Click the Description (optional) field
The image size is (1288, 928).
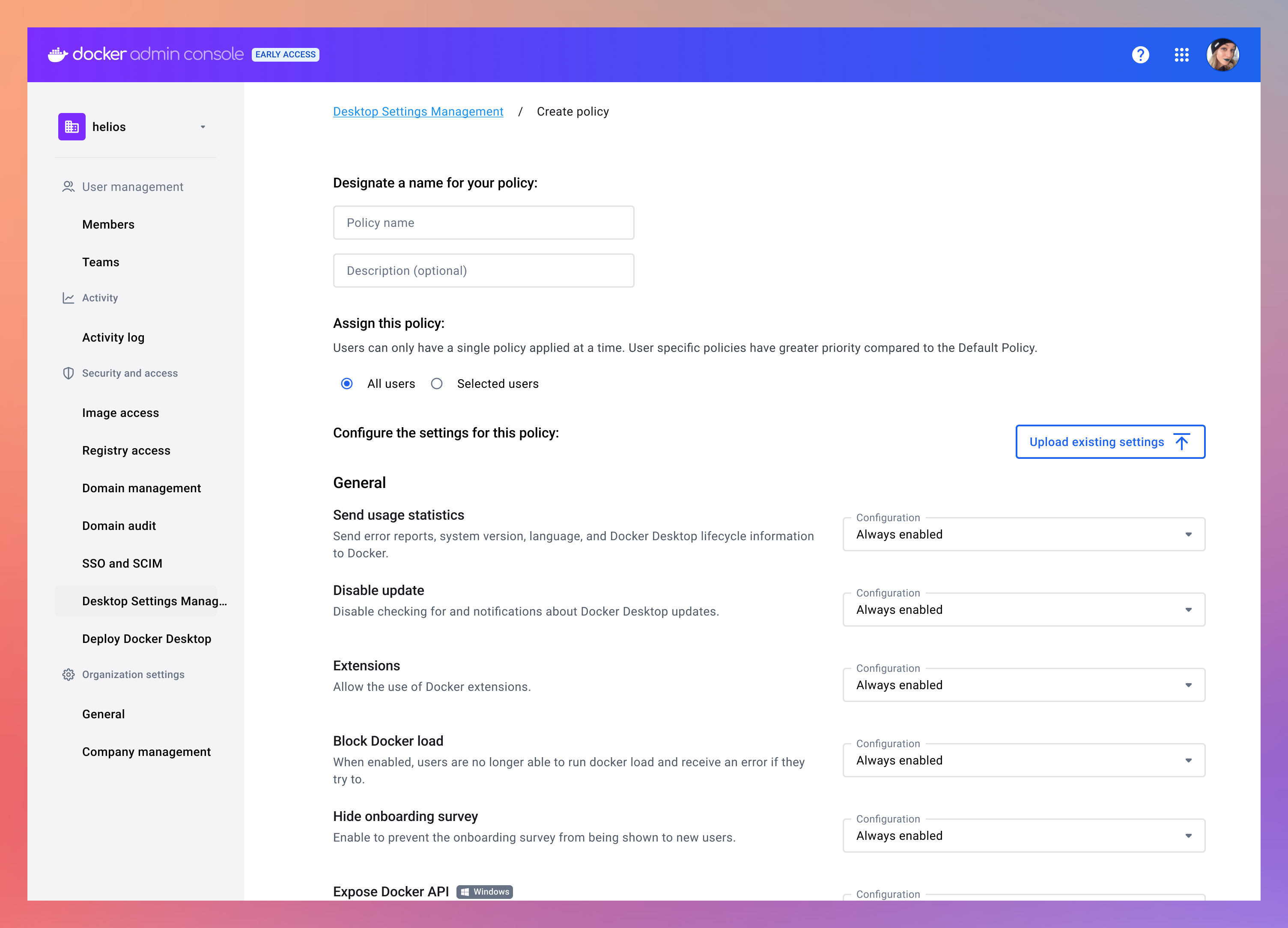click(x=483, y=271)
